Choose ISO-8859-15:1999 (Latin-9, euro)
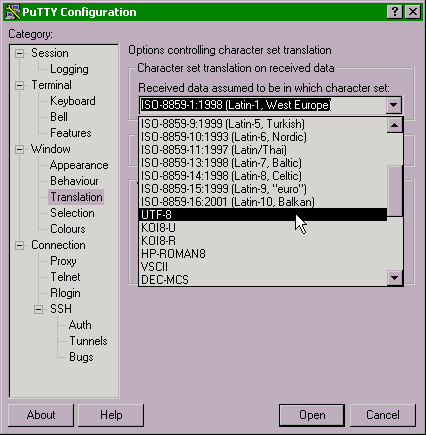The width and height of the screenshot is (426, 435). pyautogui.click(x=263, y=189)
